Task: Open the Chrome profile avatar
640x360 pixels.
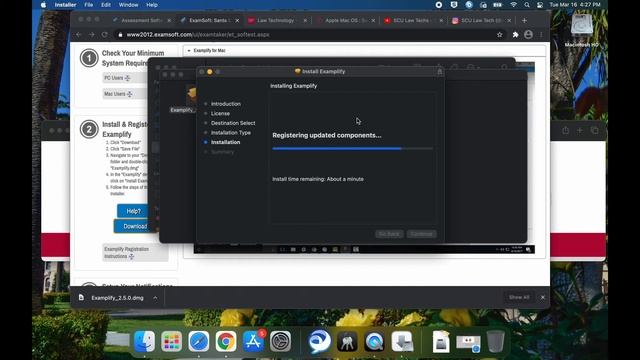Action: [528, 35]
